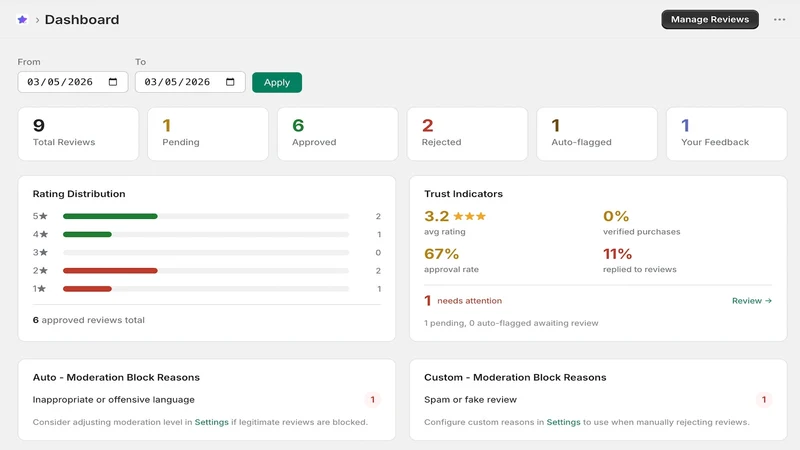Open the Total Reviews card

click(78, 134)
